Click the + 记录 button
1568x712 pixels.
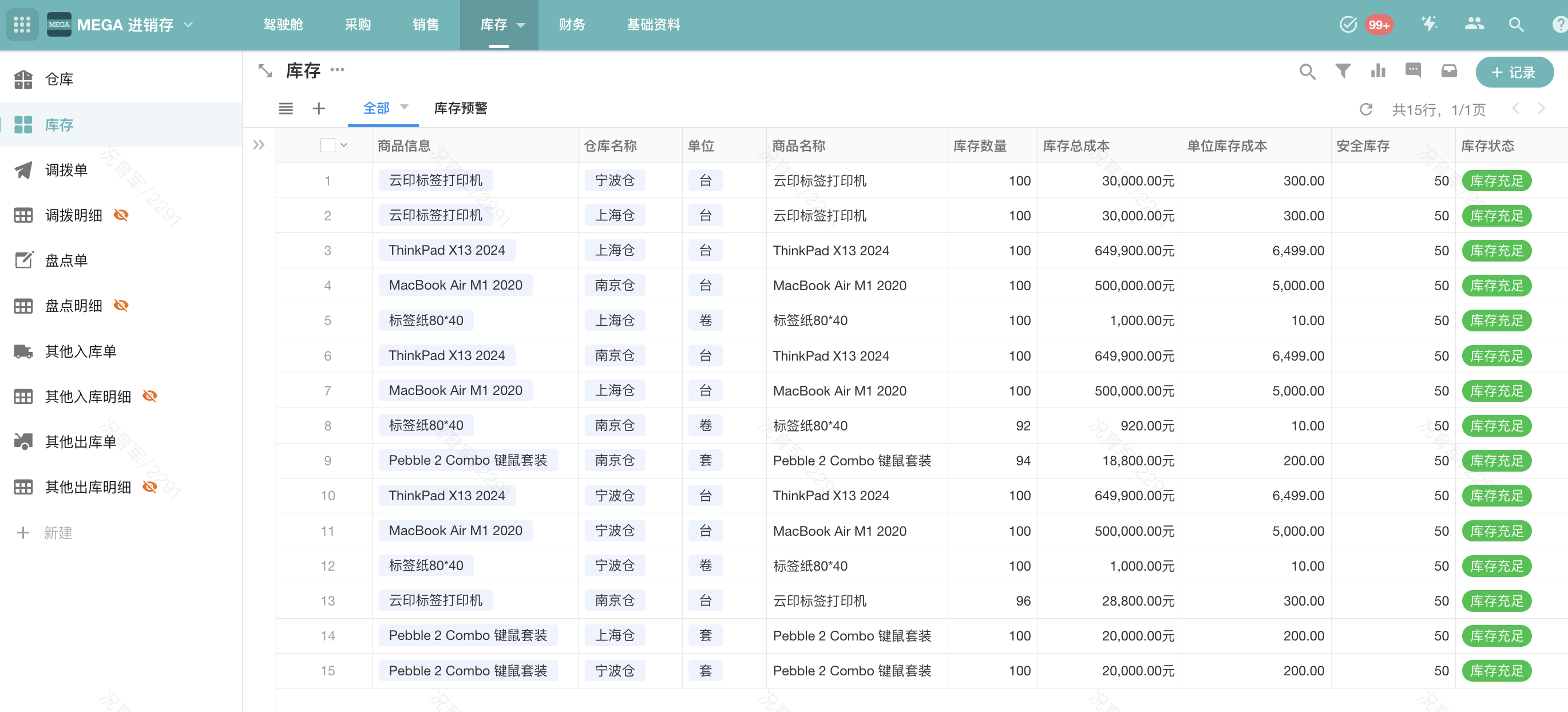point(1514,73)
